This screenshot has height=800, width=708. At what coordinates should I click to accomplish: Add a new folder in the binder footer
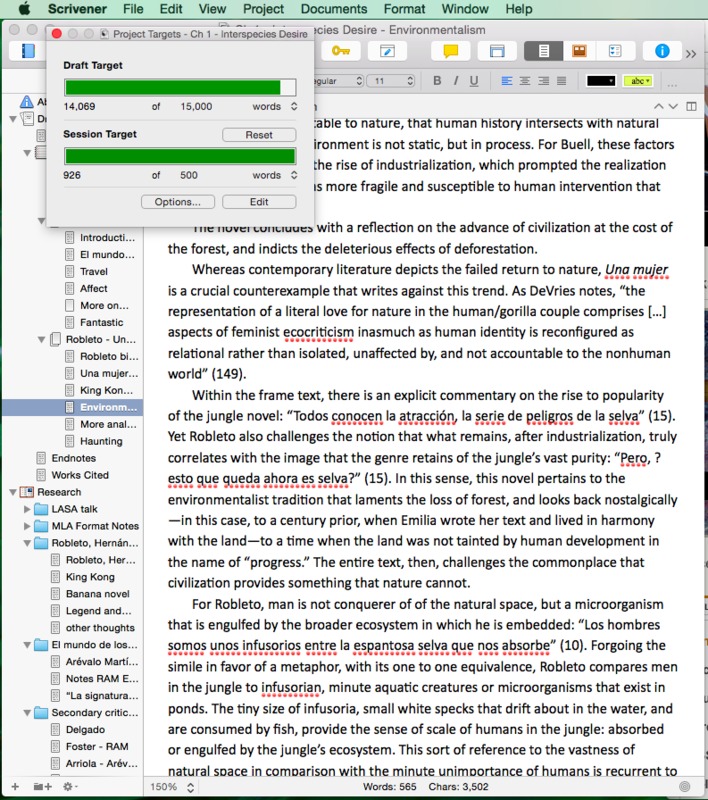pos(41,787)
